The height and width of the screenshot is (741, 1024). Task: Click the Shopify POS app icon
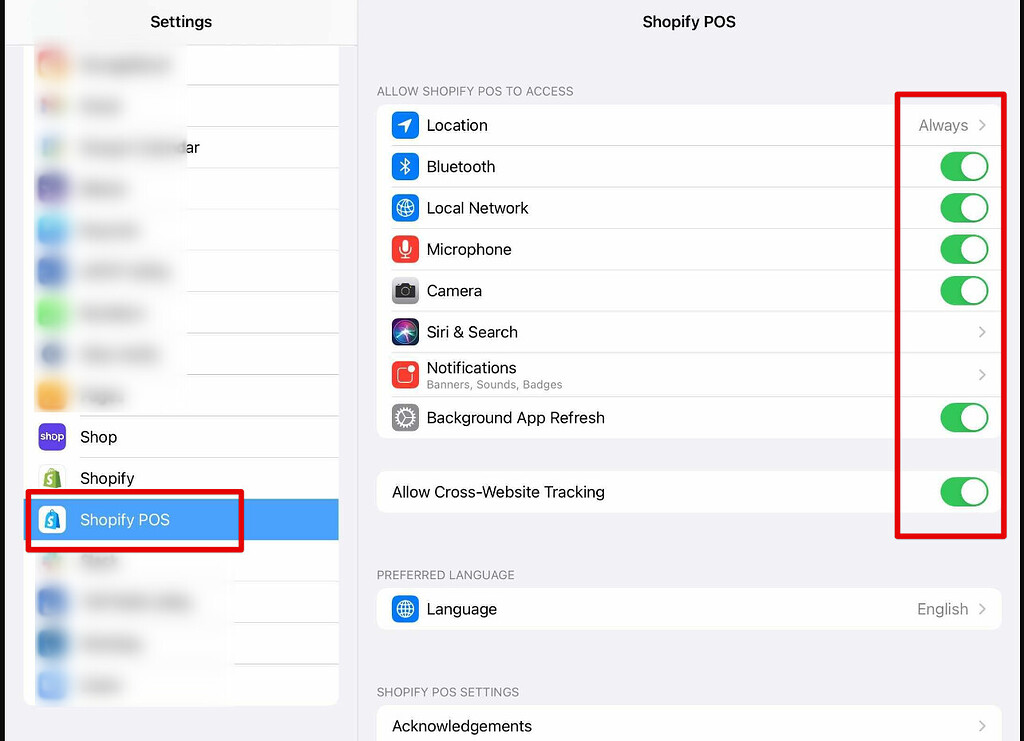click(51, 519)
